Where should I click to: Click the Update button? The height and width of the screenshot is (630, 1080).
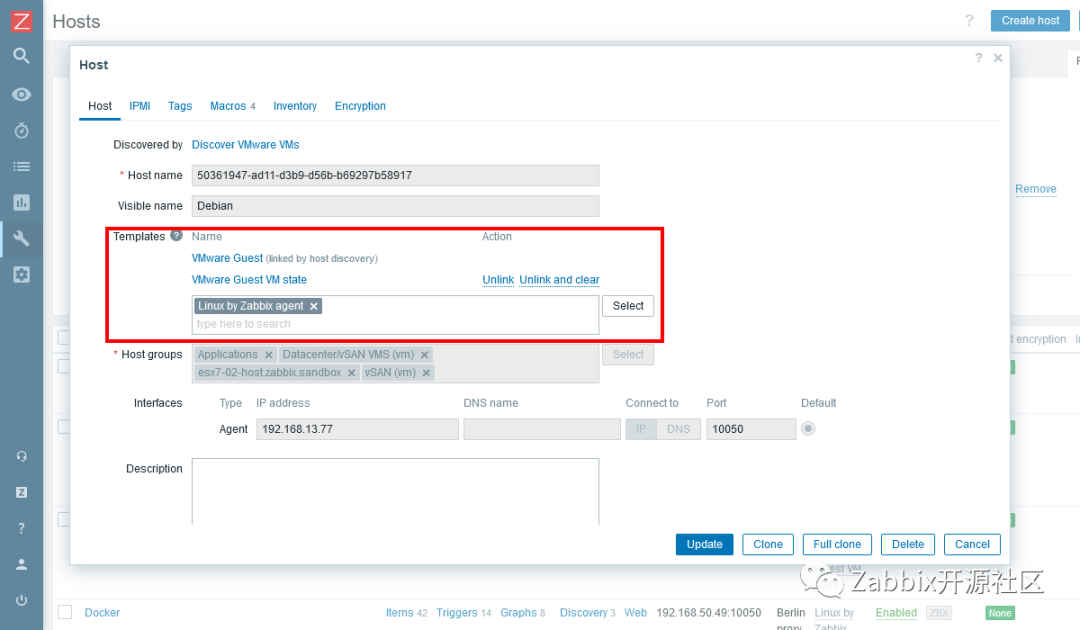tap(705, 544)
